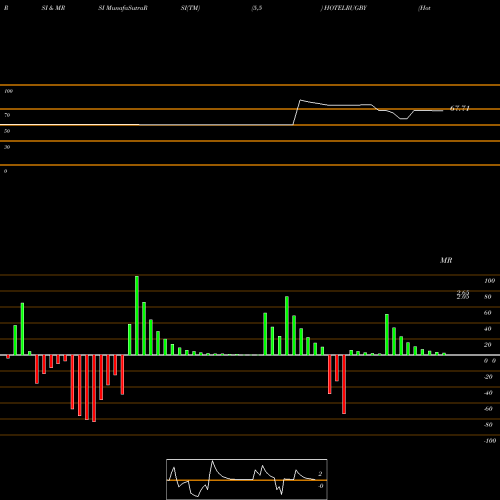Click the 'SI & MR' header label
The image size is (500, 500).
tap(53, 8)
